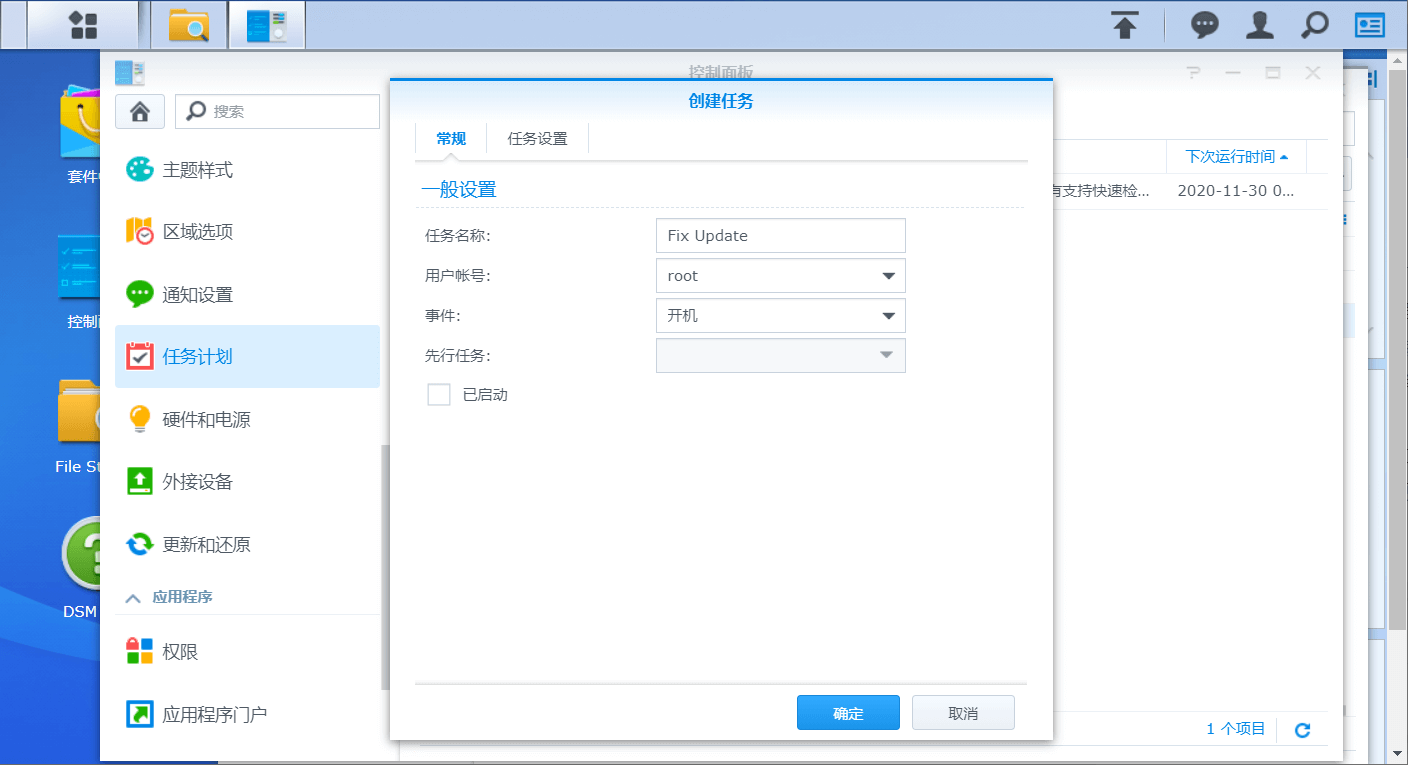Open 应用程序门户 settings
Image resolution: width=1408 pixels, height=765 pixels.
click(215, 714)
